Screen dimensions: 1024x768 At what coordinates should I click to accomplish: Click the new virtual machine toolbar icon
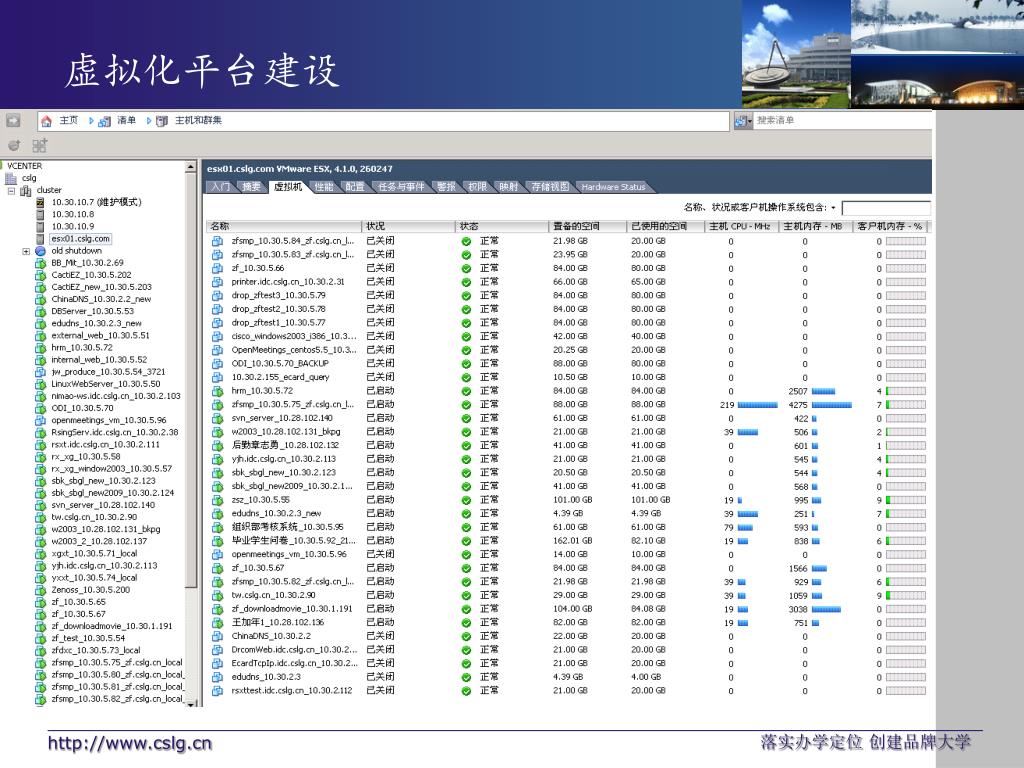tap(39, 146)
